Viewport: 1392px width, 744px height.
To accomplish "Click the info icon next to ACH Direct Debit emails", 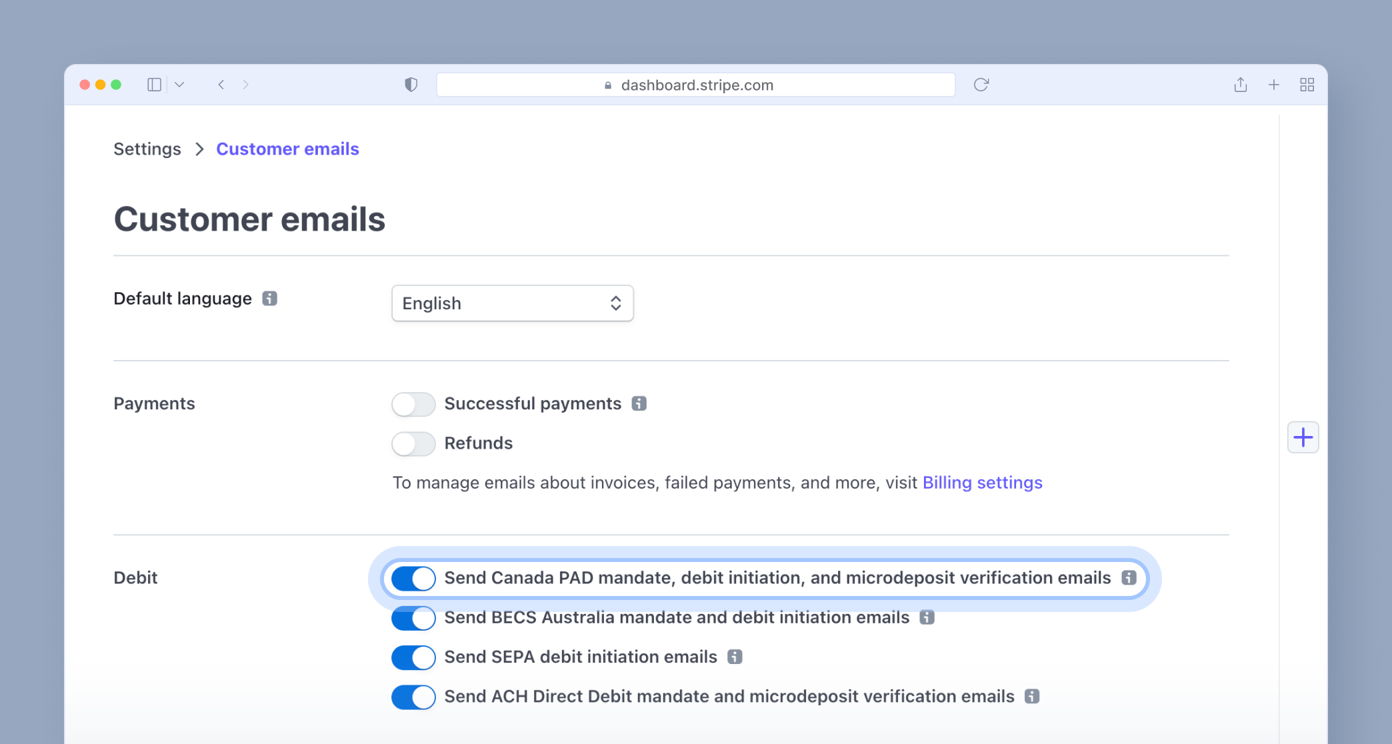I will [x=1031, y=696].
